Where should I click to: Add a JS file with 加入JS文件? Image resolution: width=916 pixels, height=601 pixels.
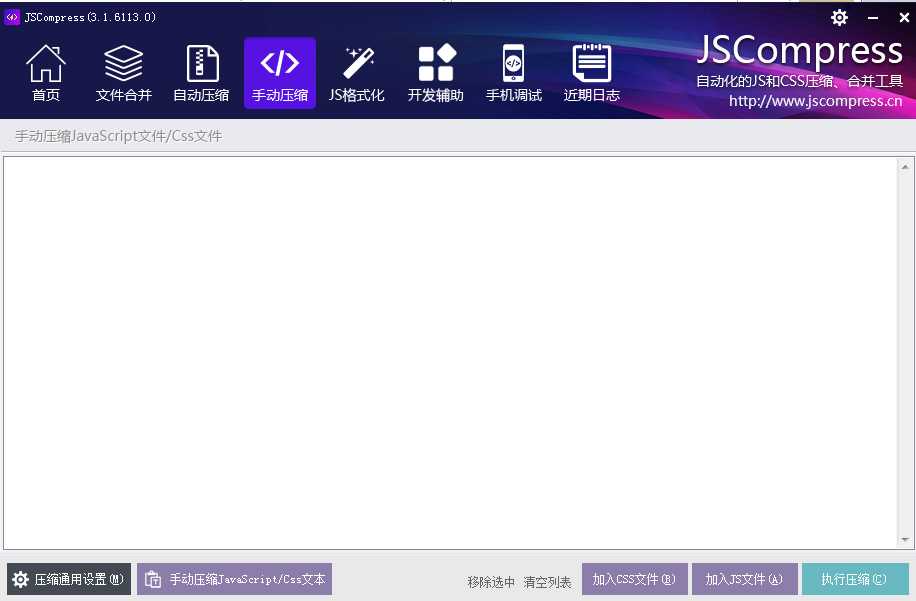(744, 579)
